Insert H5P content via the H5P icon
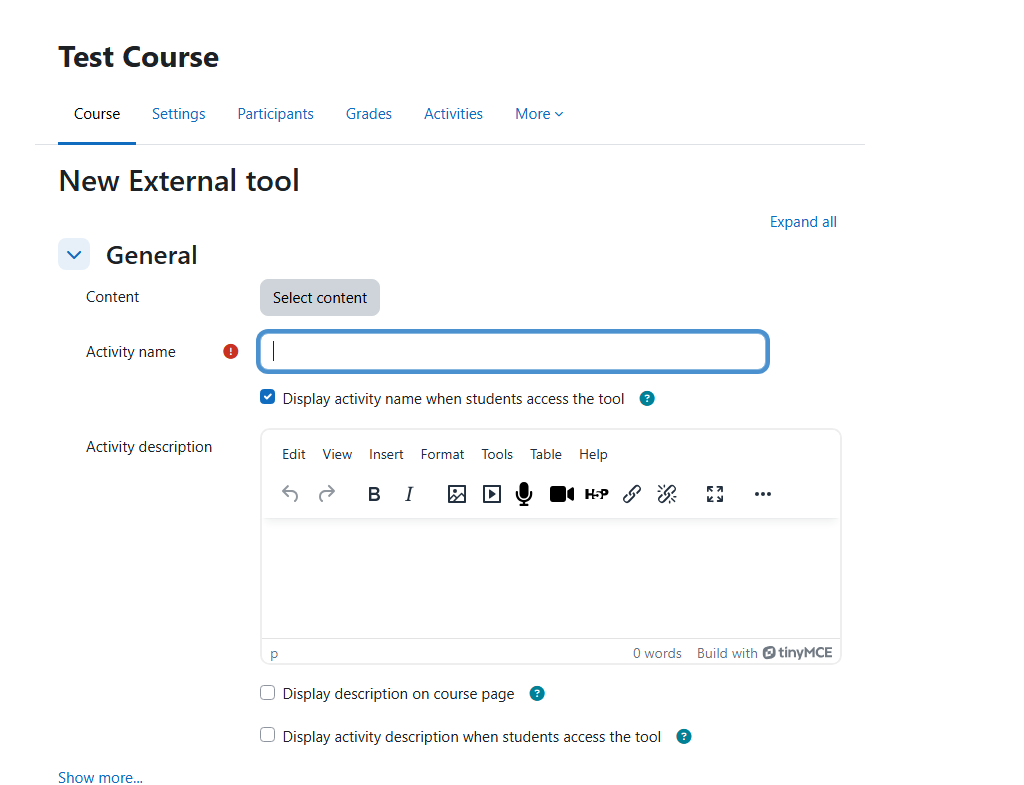1024x785 pixels. (596, 494)
